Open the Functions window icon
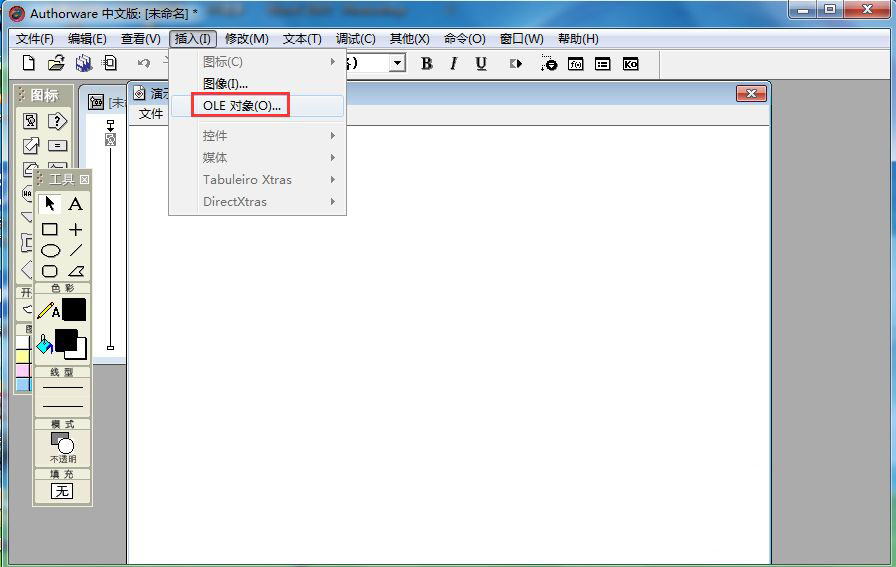896x567 pixels. pyautogui.click(x=576, y=63)
